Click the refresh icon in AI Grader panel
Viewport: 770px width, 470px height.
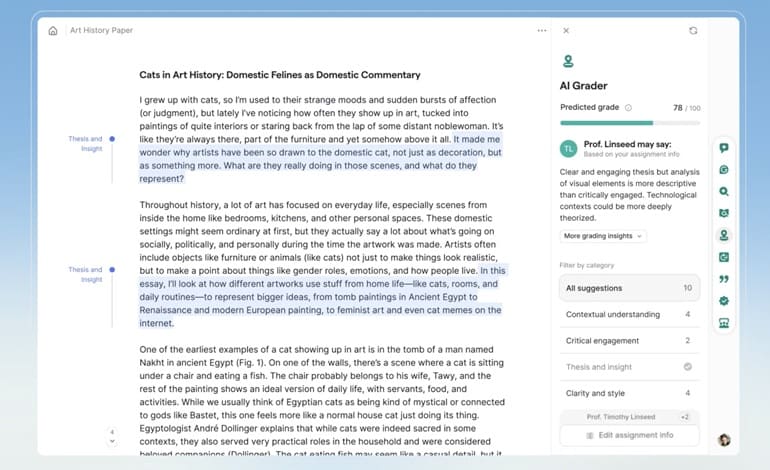693,31
